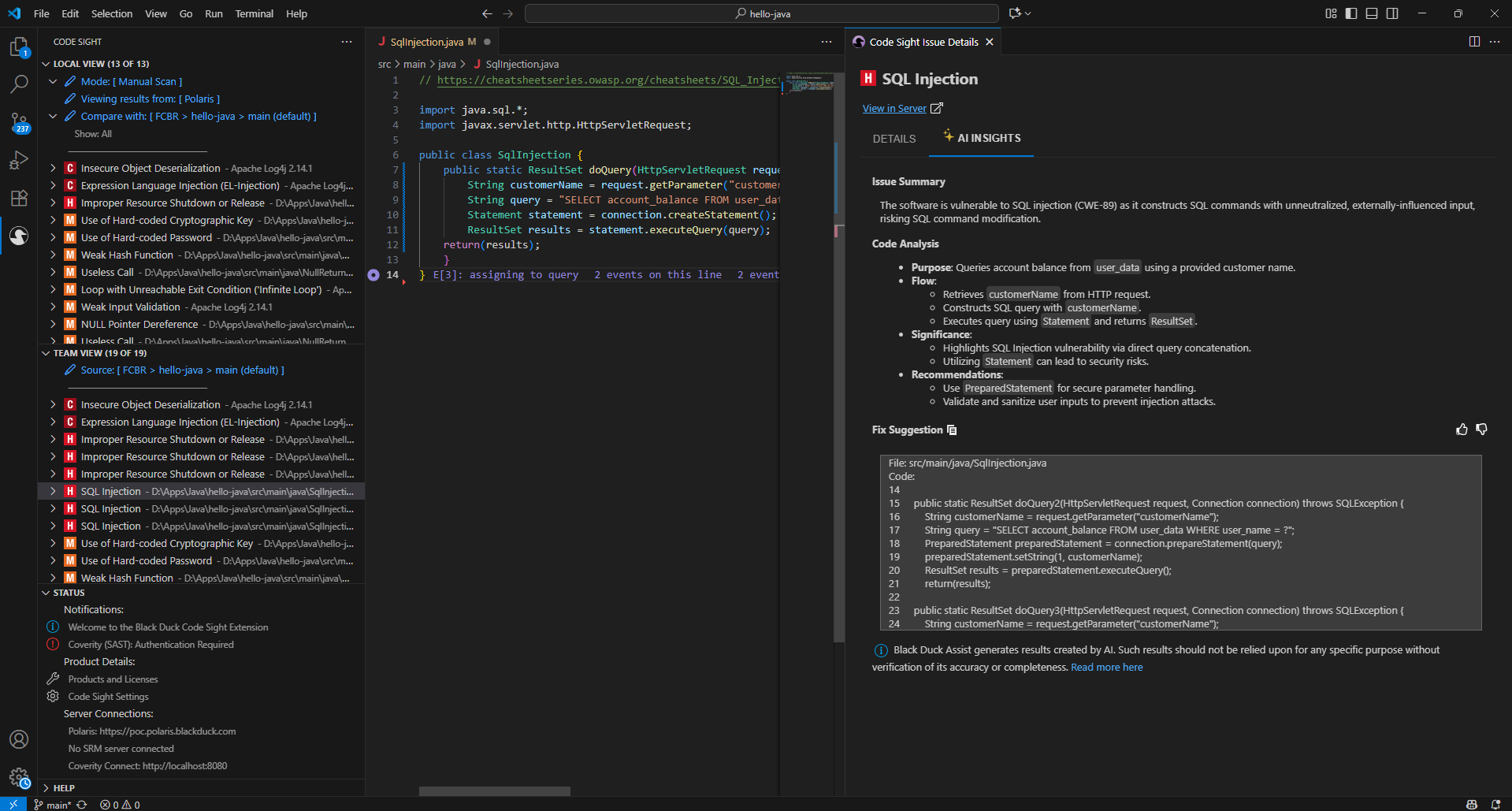The image size is (1512, 811).
Task: Click the View in Server link
Action: 894,109
